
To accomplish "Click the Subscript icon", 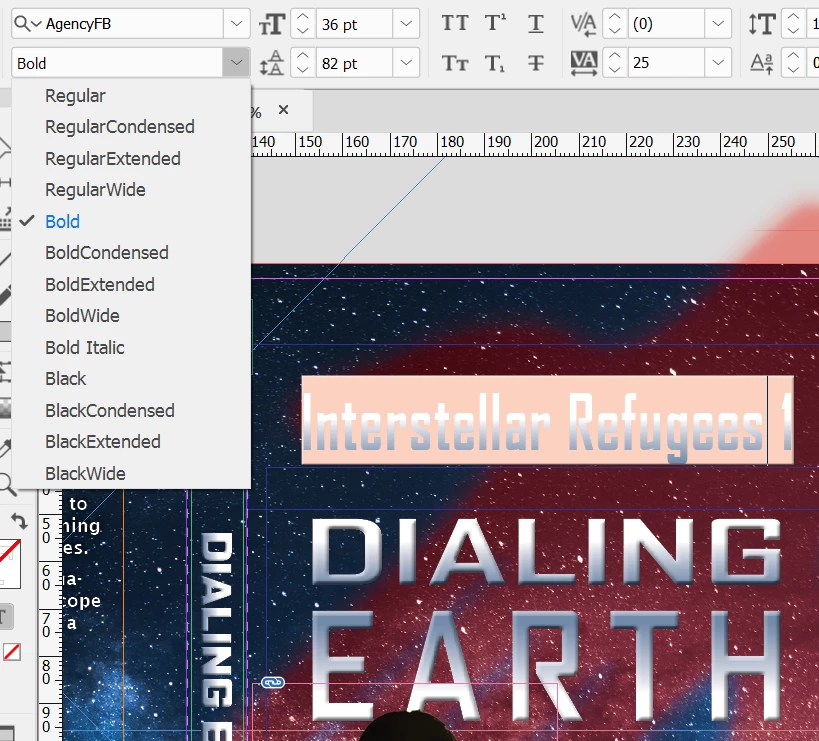I will 495,64.
